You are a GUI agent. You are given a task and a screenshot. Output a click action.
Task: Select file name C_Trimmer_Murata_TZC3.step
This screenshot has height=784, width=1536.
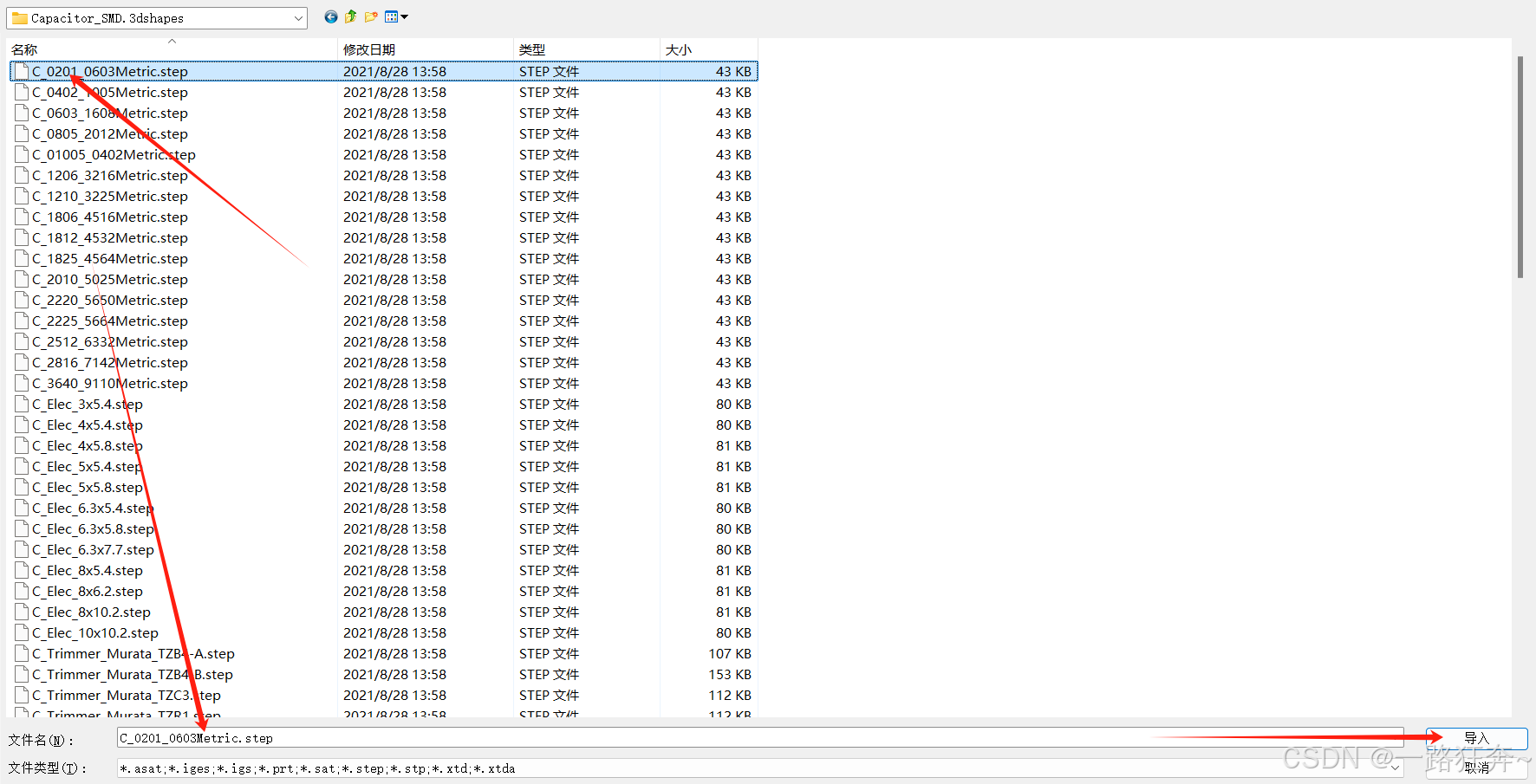tap(127, 696)
